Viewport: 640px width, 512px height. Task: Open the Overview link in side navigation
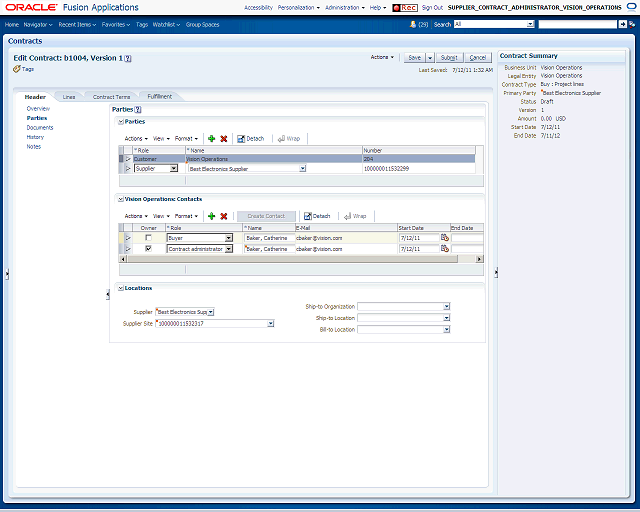pyautogui.click(x=38, y=109)
